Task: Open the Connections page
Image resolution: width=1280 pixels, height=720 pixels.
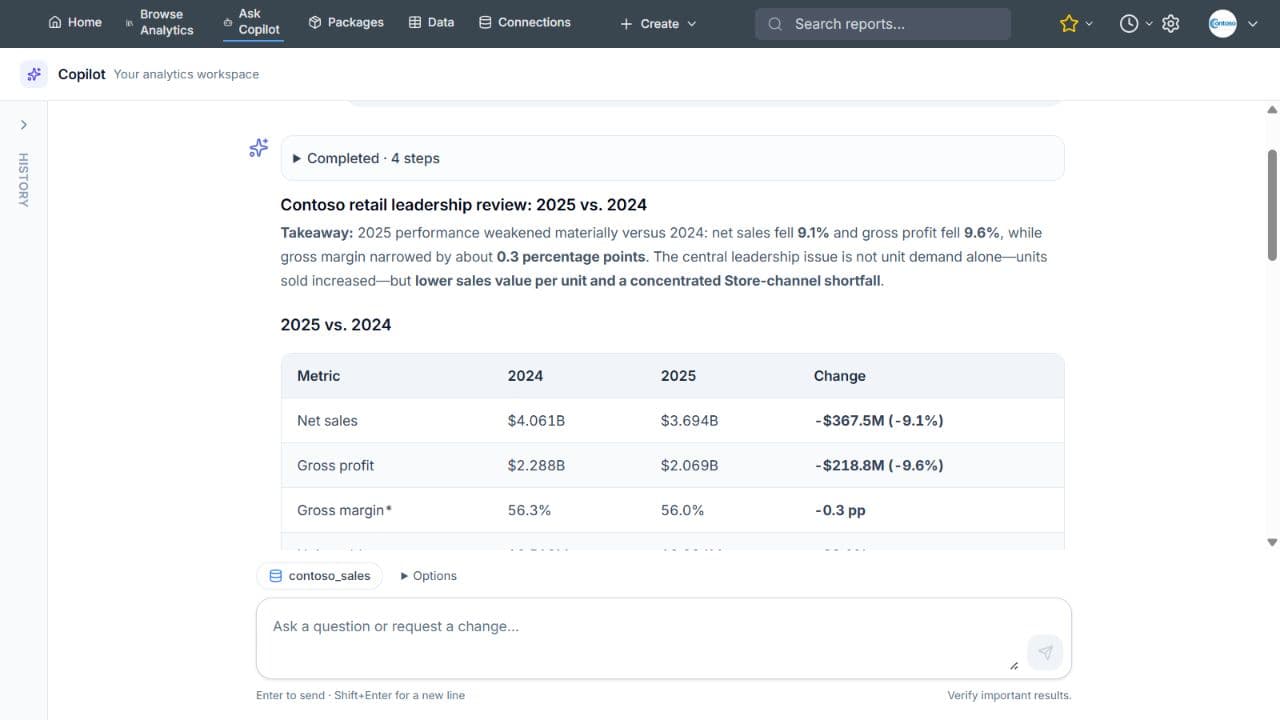Action: click(524, 22)
